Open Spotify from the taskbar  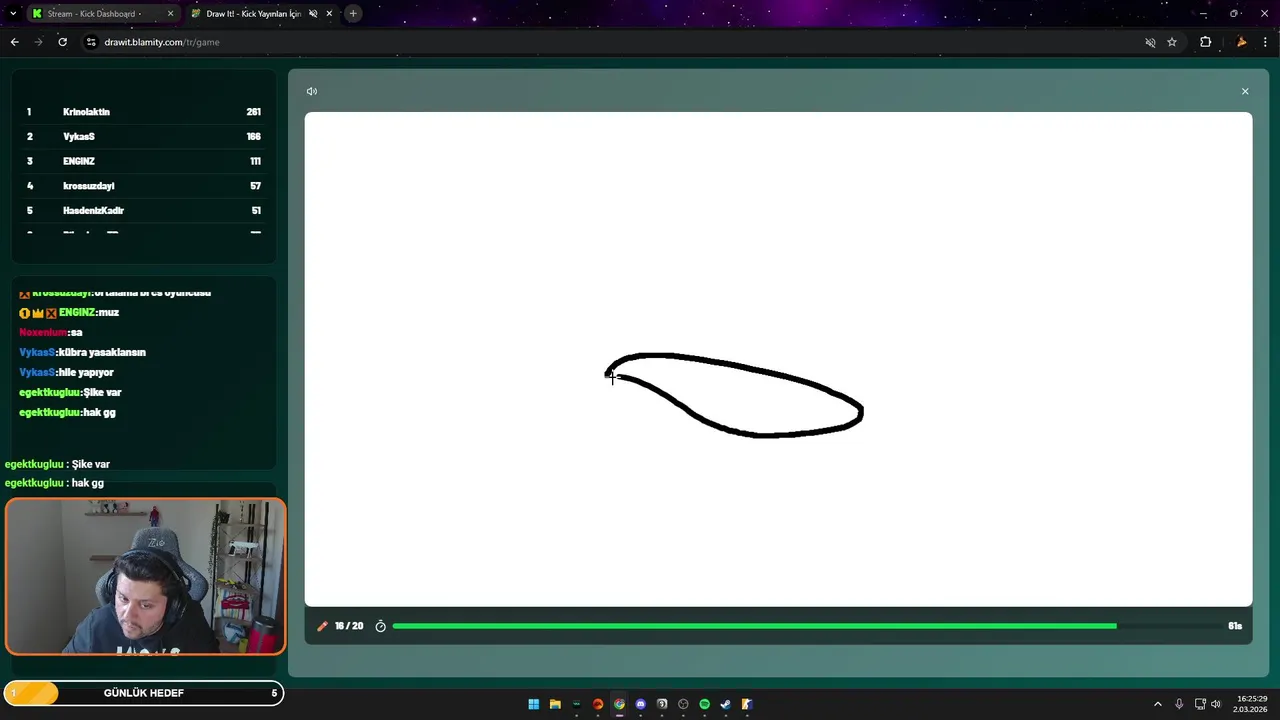tap(704, 704)
